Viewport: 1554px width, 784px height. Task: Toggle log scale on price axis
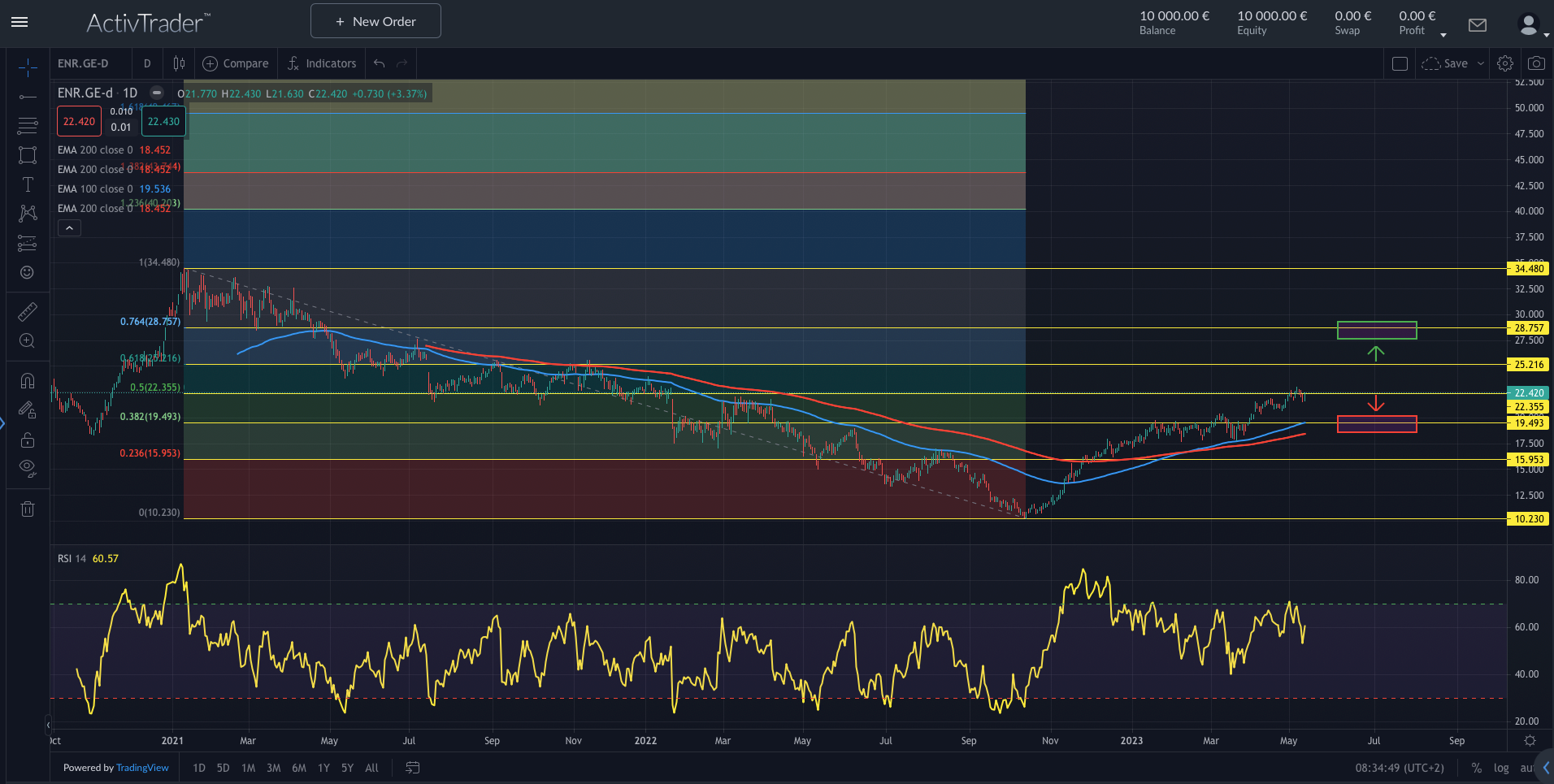[x=1501, y=768]
